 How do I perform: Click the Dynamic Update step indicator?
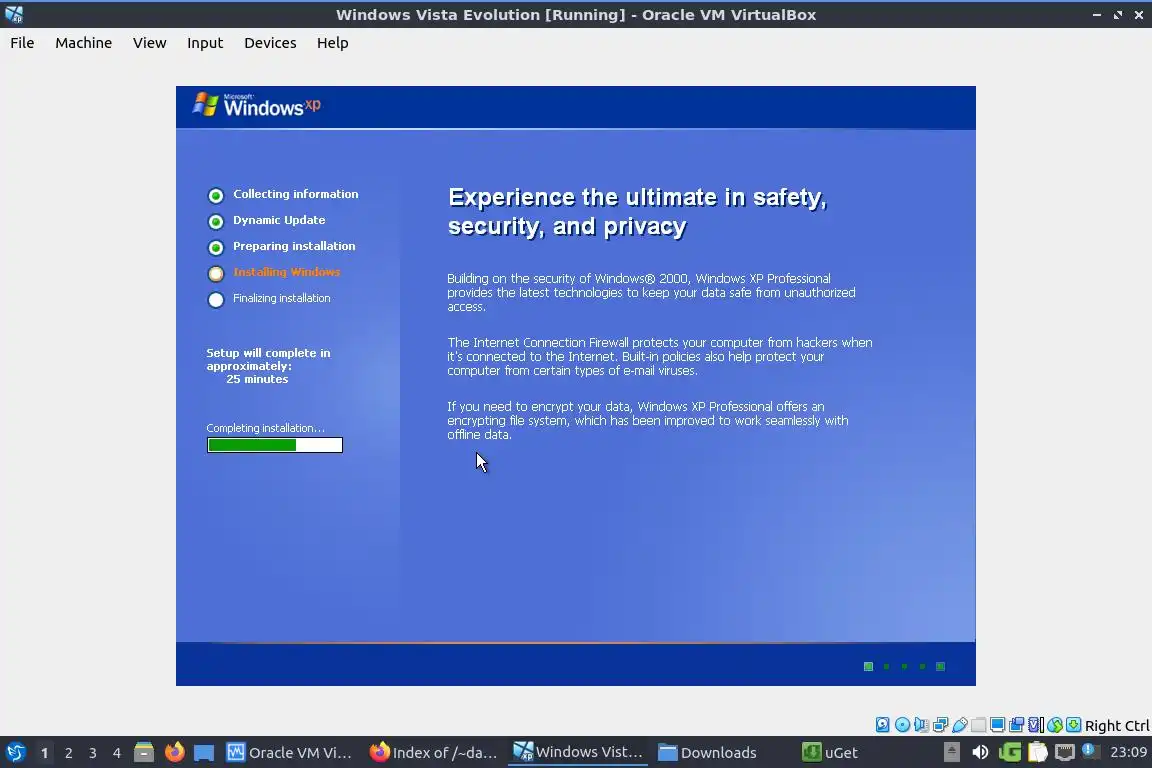pyautogui.click(x=215, y=221)
